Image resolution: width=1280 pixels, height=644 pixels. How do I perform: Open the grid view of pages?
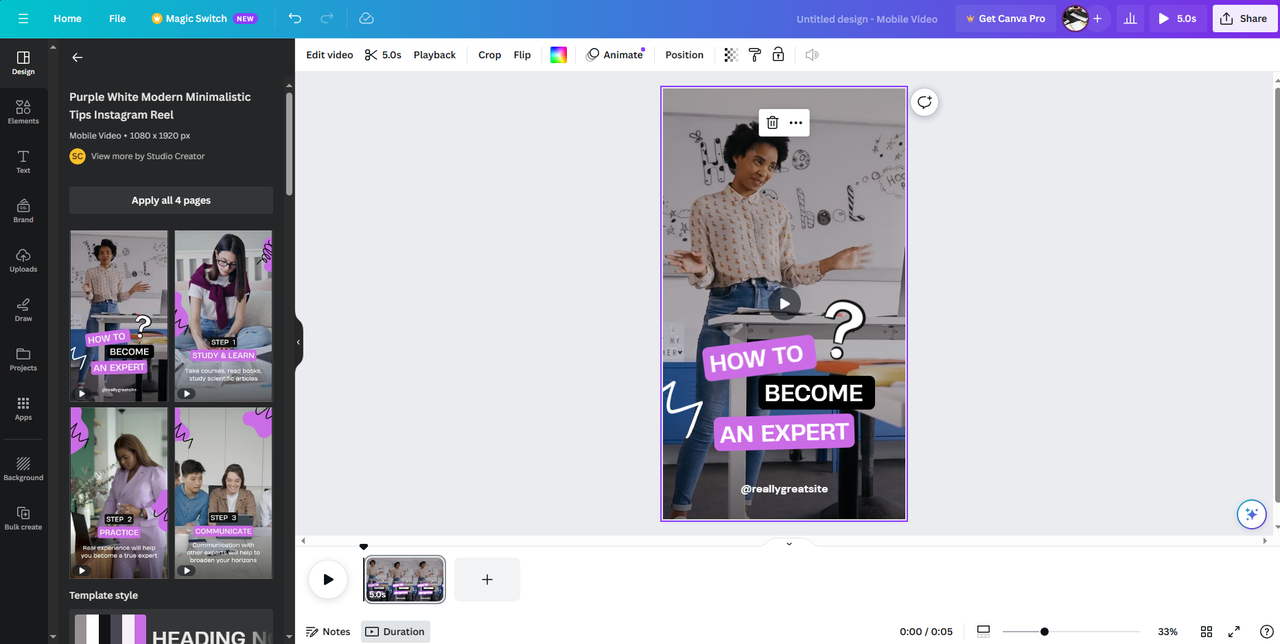coord(1207,632)
